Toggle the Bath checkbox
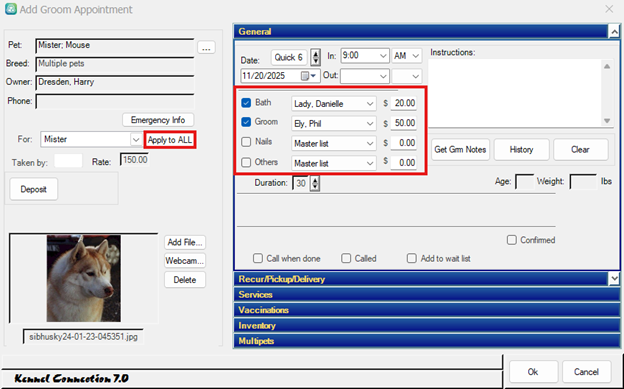This screenshot has height=389, width=624. pos(246,103)
